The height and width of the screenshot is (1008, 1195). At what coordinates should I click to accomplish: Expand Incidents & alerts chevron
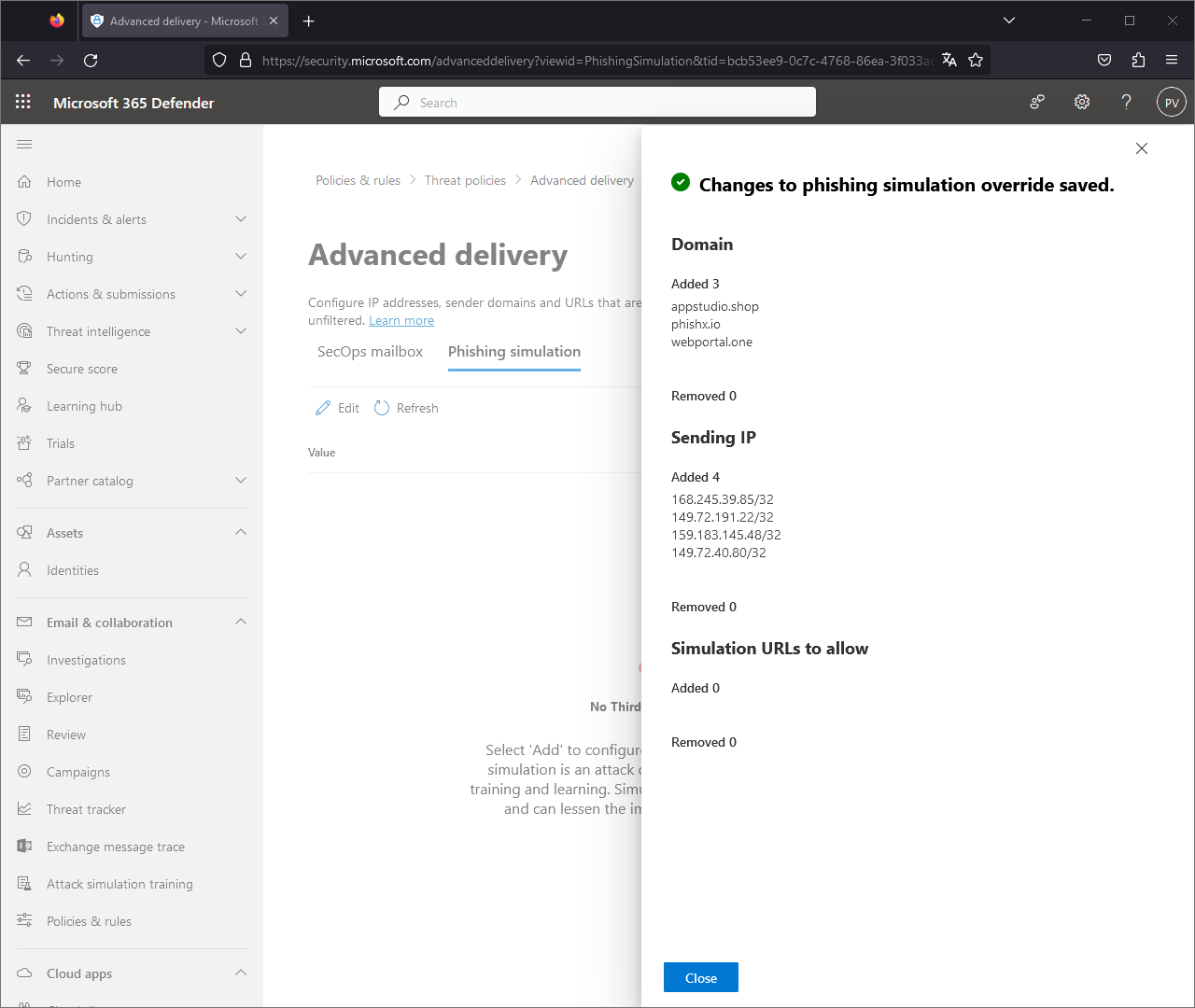point(241,218)
